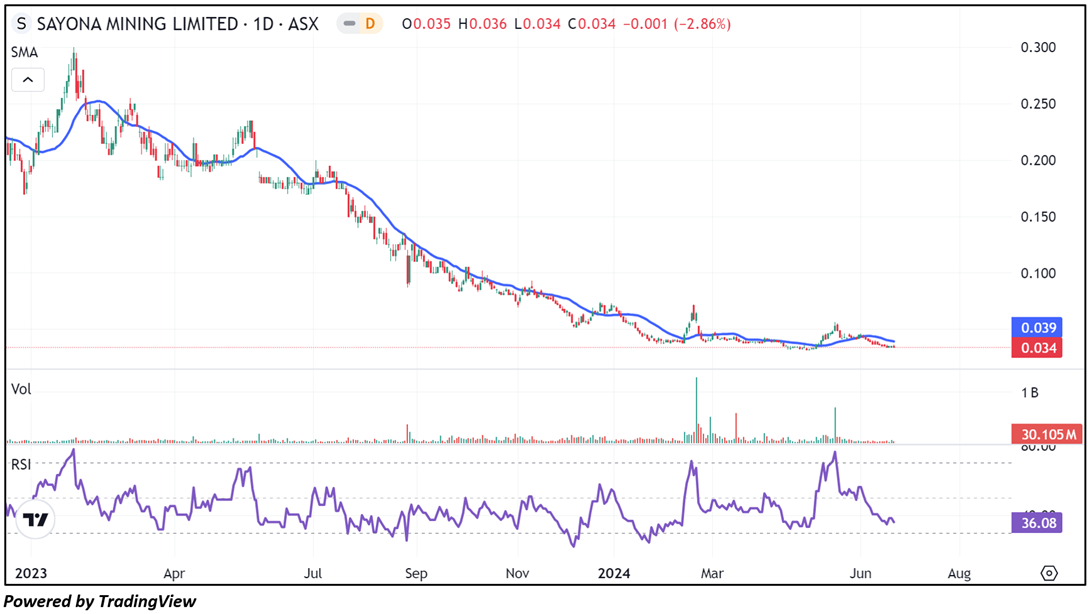Click the 0.150 price axis label
The image size is (1090, 614).
pos(1038,217)
